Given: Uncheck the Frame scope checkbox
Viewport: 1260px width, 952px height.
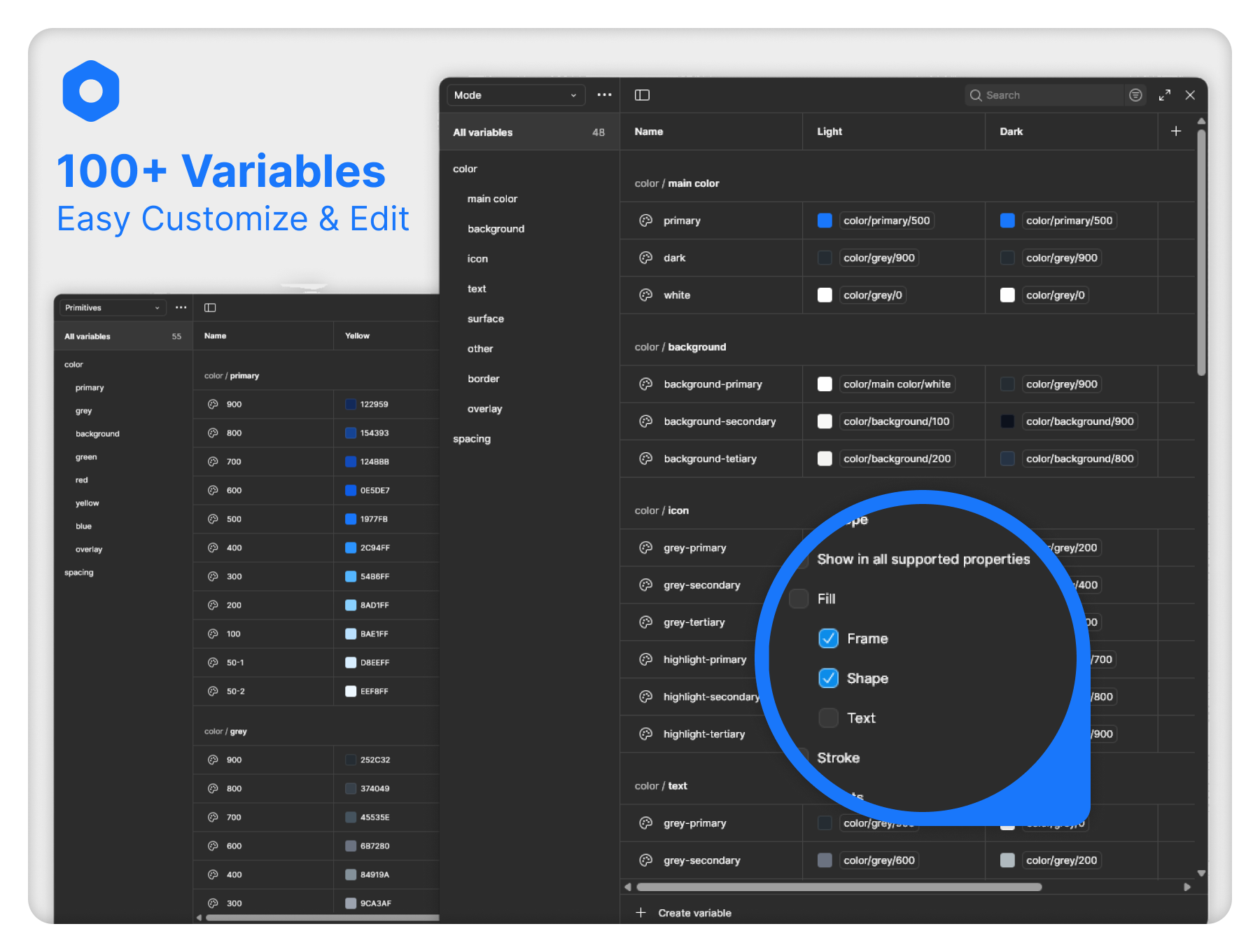Looking at the screenshot, I should click(x=828, y=638).
